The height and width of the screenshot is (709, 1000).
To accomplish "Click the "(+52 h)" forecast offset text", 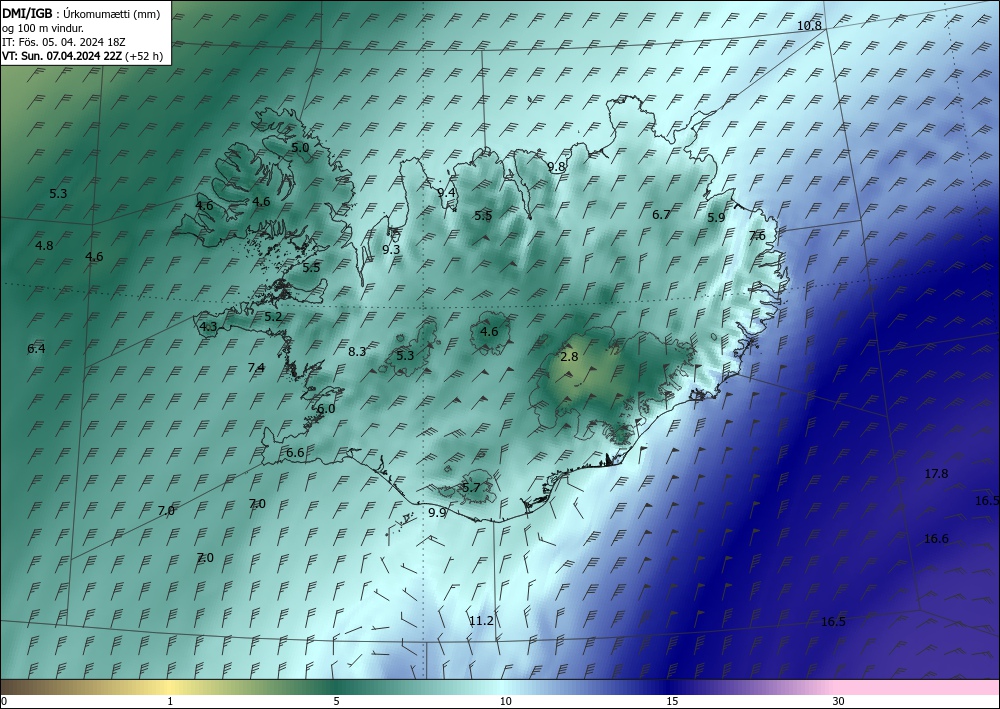I will click(x=144, y=56).
